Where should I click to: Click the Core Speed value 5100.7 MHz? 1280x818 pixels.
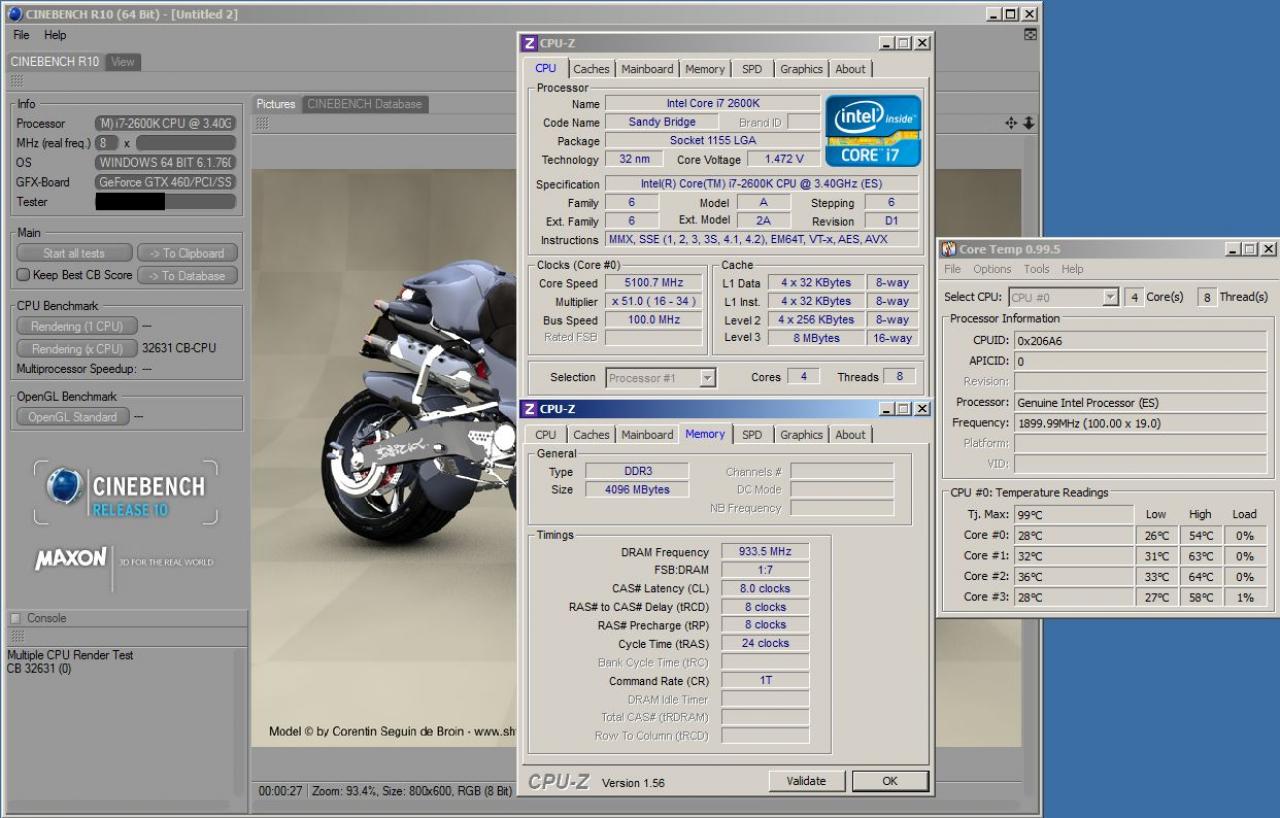[x=653, y=283]
